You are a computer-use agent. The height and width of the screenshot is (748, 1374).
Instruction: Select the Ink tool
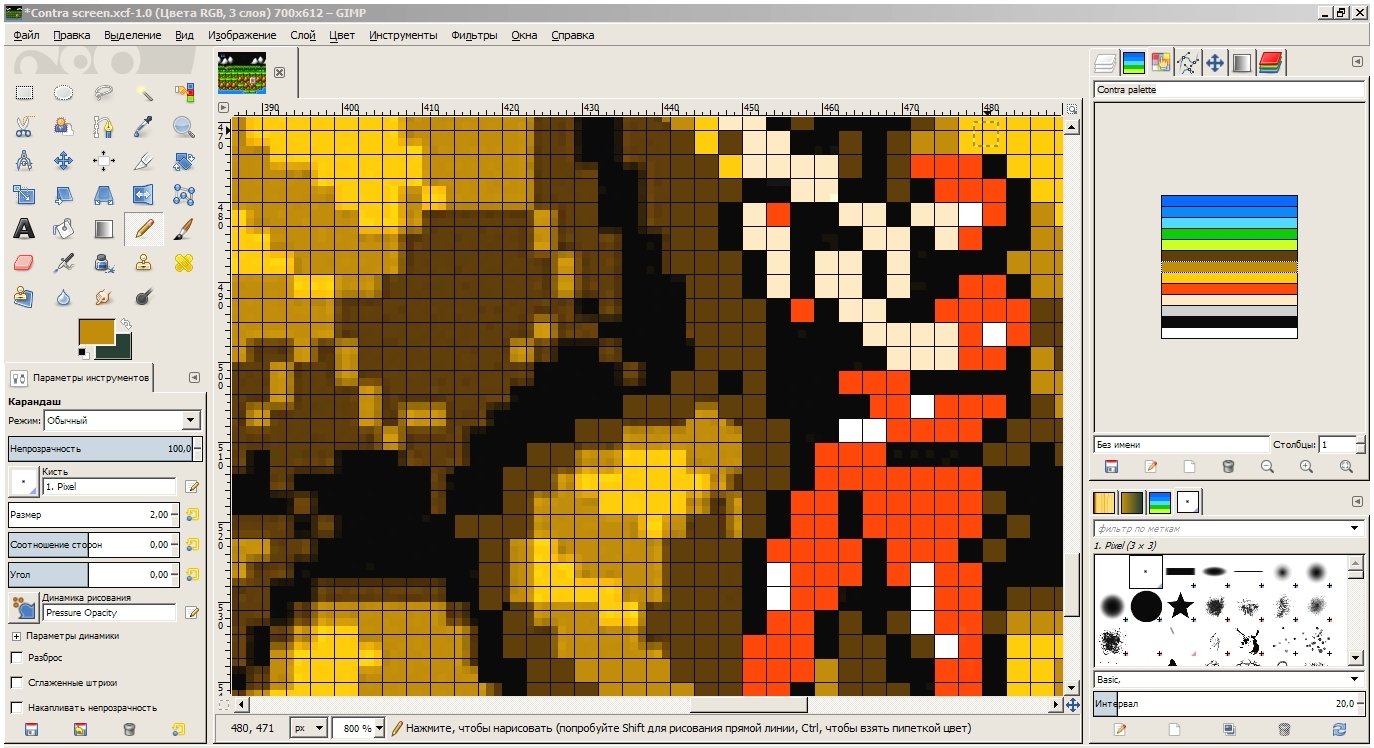point(104,263)
